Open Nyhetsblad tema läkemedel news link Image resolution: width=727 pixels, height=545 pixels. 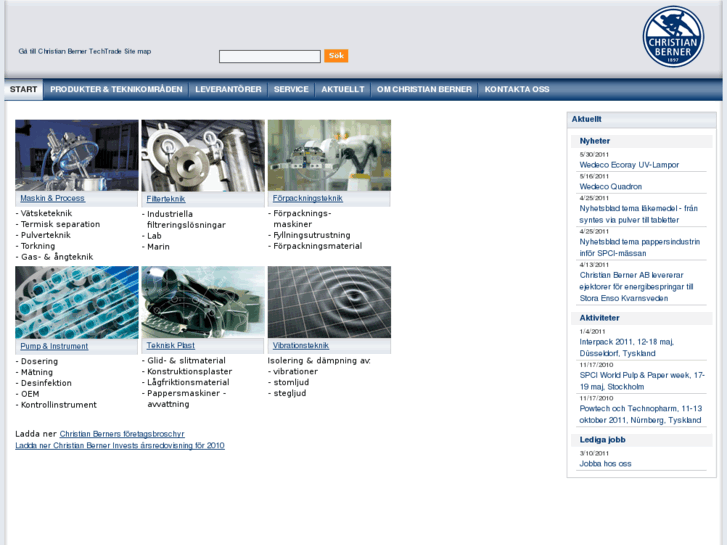tap(638, 214)
